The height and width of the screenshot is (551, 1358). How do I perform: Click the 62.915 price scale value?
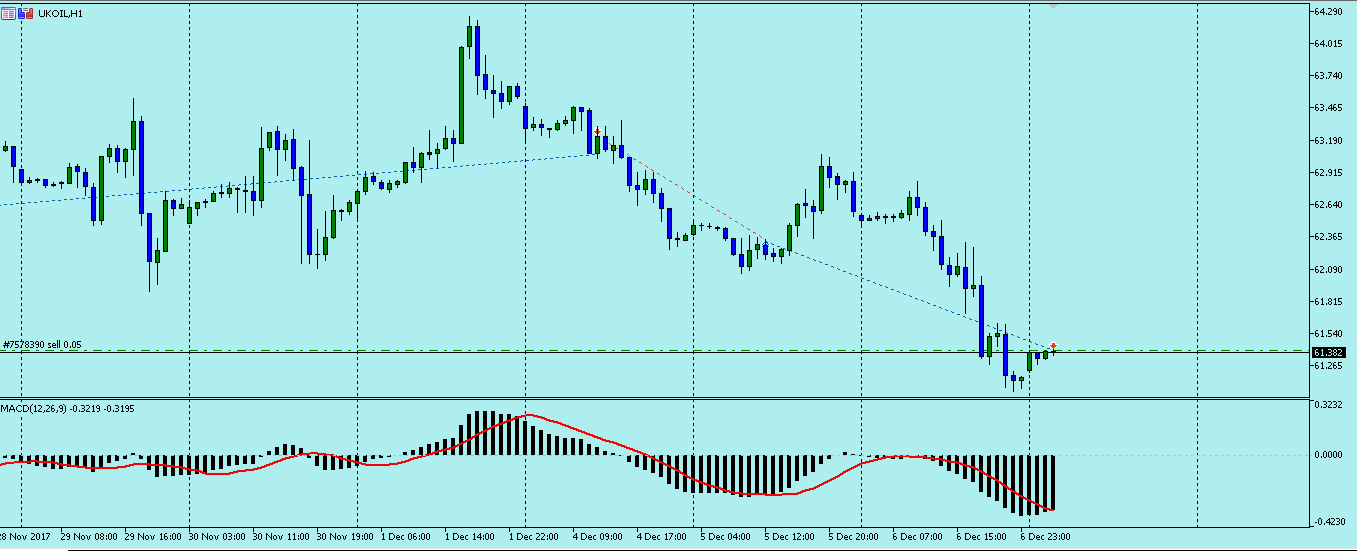tap(1328, 172)
